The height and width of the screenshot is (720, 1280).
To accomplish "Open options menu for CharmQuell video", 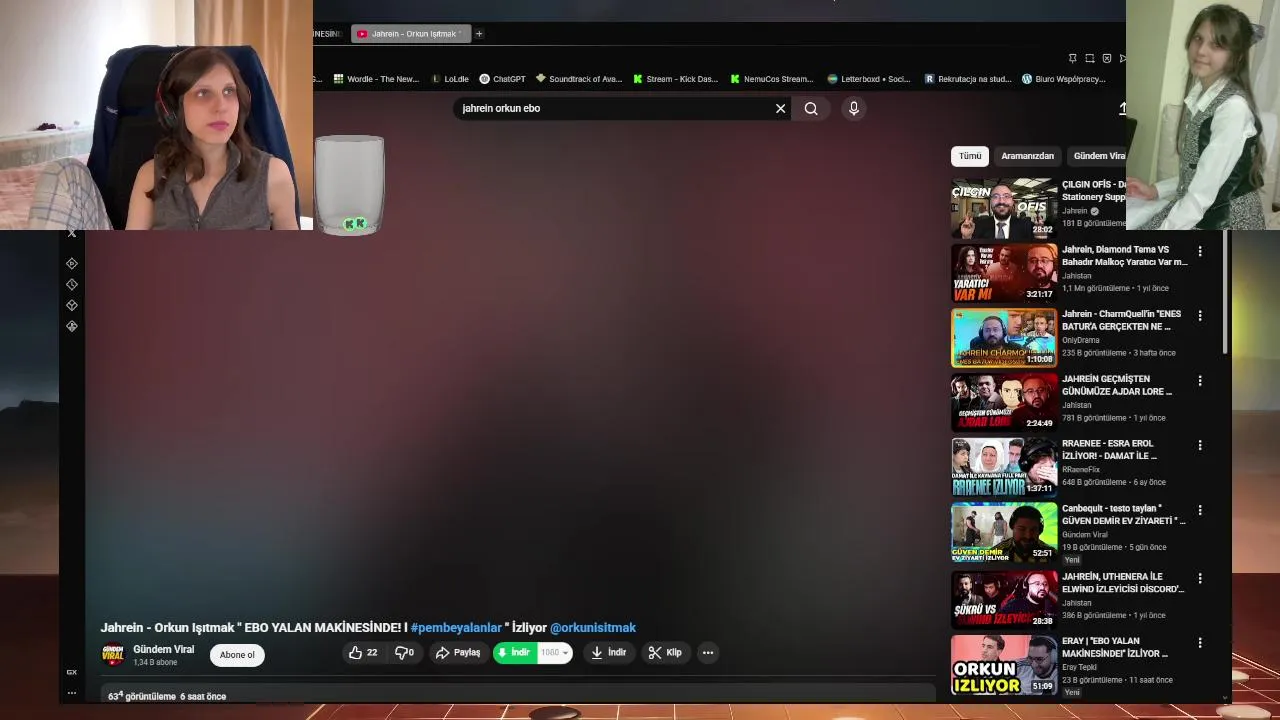I will pyautogui.click(x=1200, y=316).
